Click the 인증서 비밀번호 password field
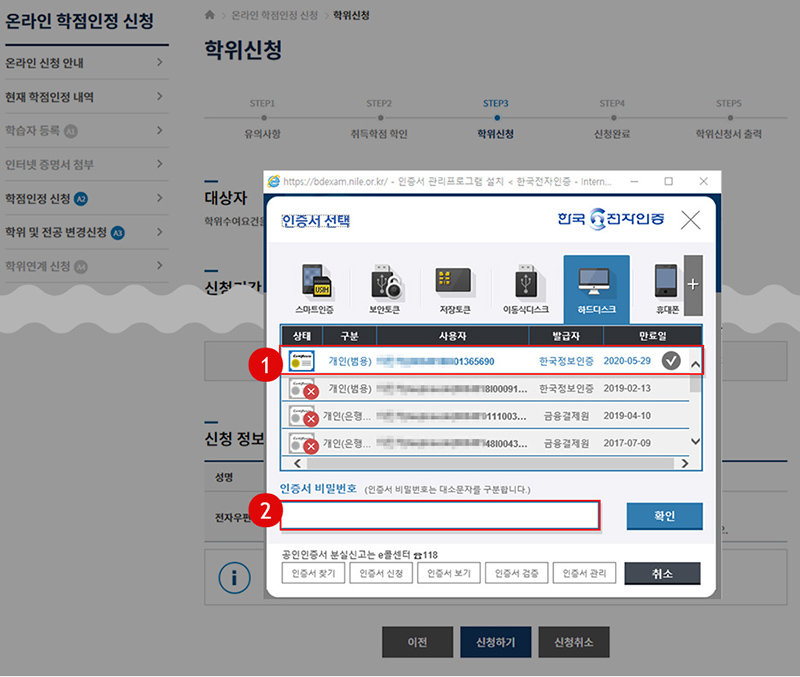 coord(440,515)
